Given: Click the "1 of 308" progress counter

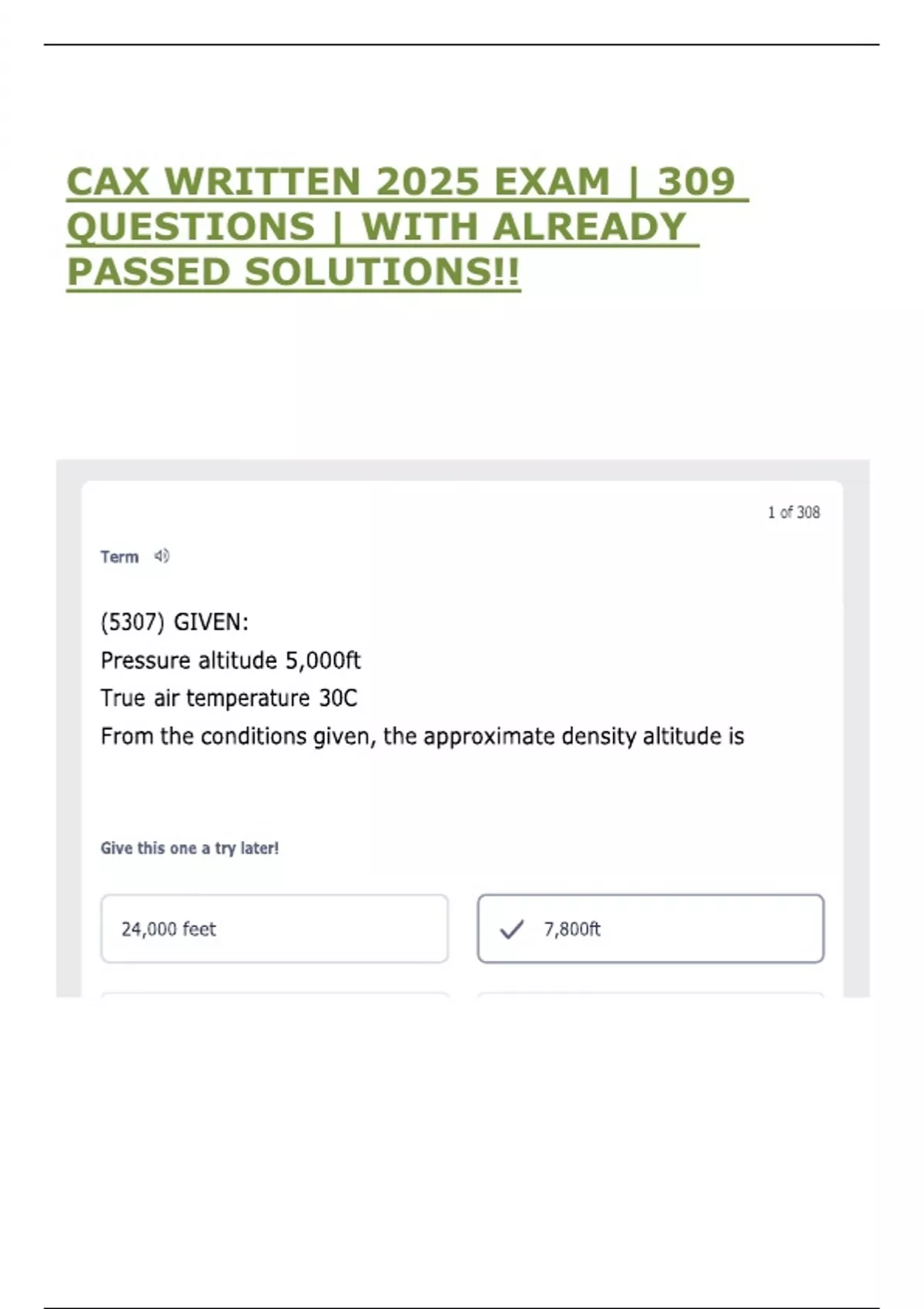Looking at the screenshot, I should click(793, 513).
